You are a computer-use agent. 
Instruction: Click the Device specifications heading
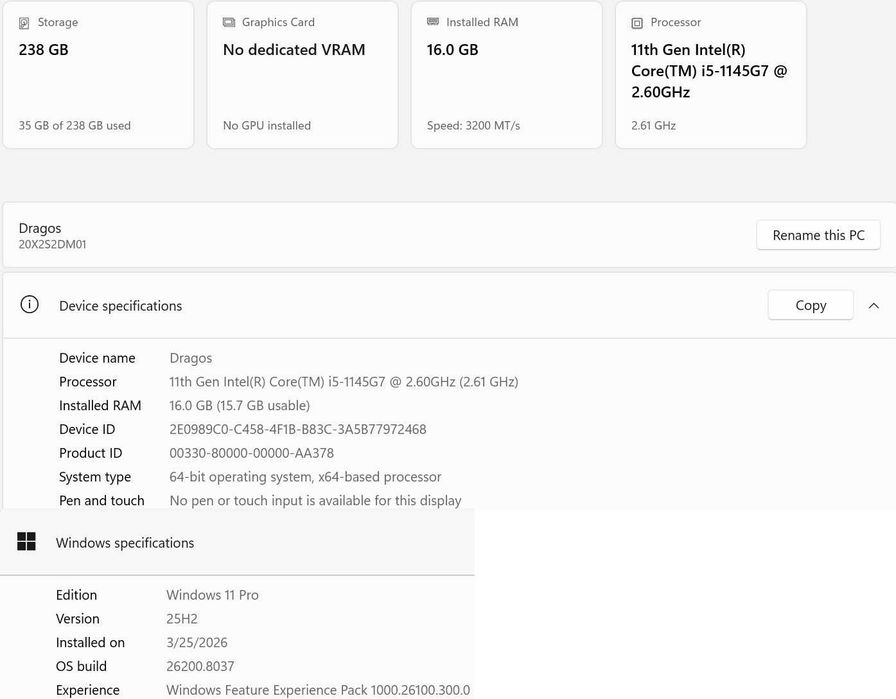(121, 306)
